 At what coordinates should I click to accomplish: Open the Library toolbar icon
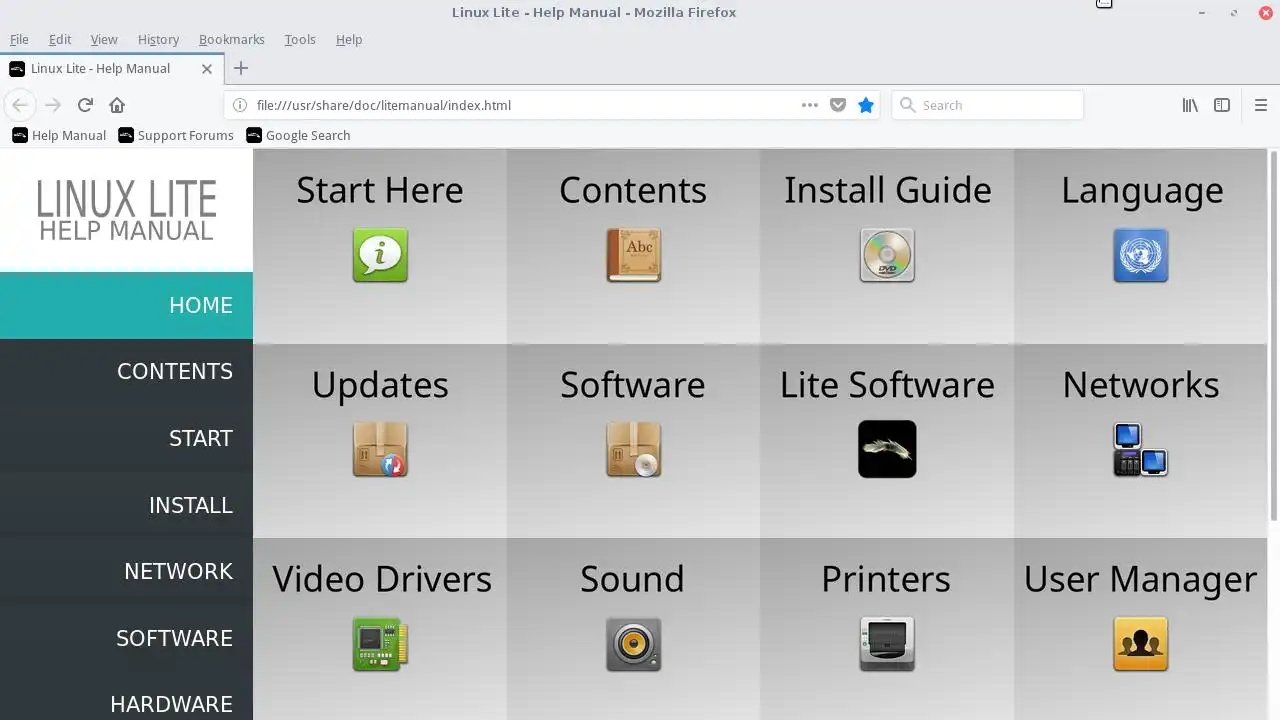[x=1190, y=105]
